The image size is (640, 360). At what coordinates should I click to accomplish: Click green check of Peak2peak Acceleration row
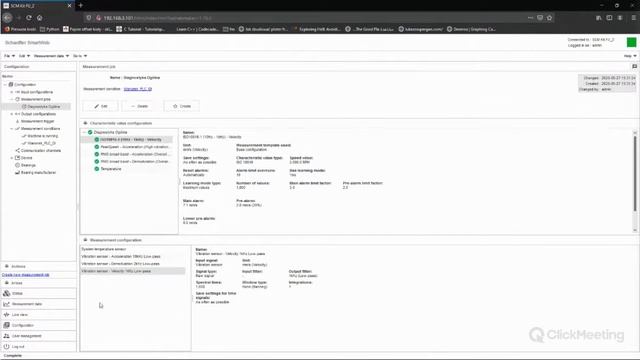(x=97, y=147)
